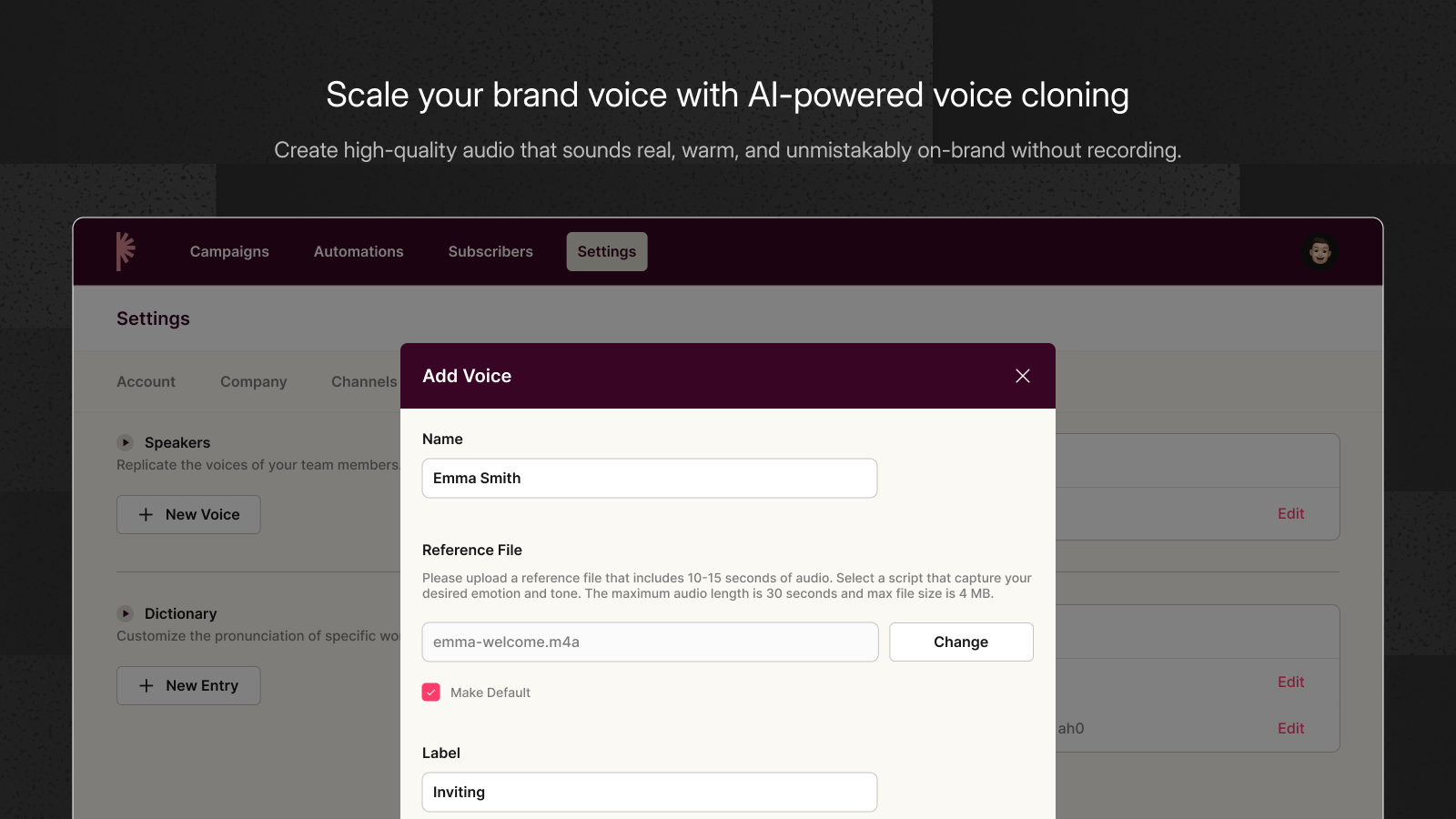
Task: Open the Channels tab
Action: tap(364, 382)
